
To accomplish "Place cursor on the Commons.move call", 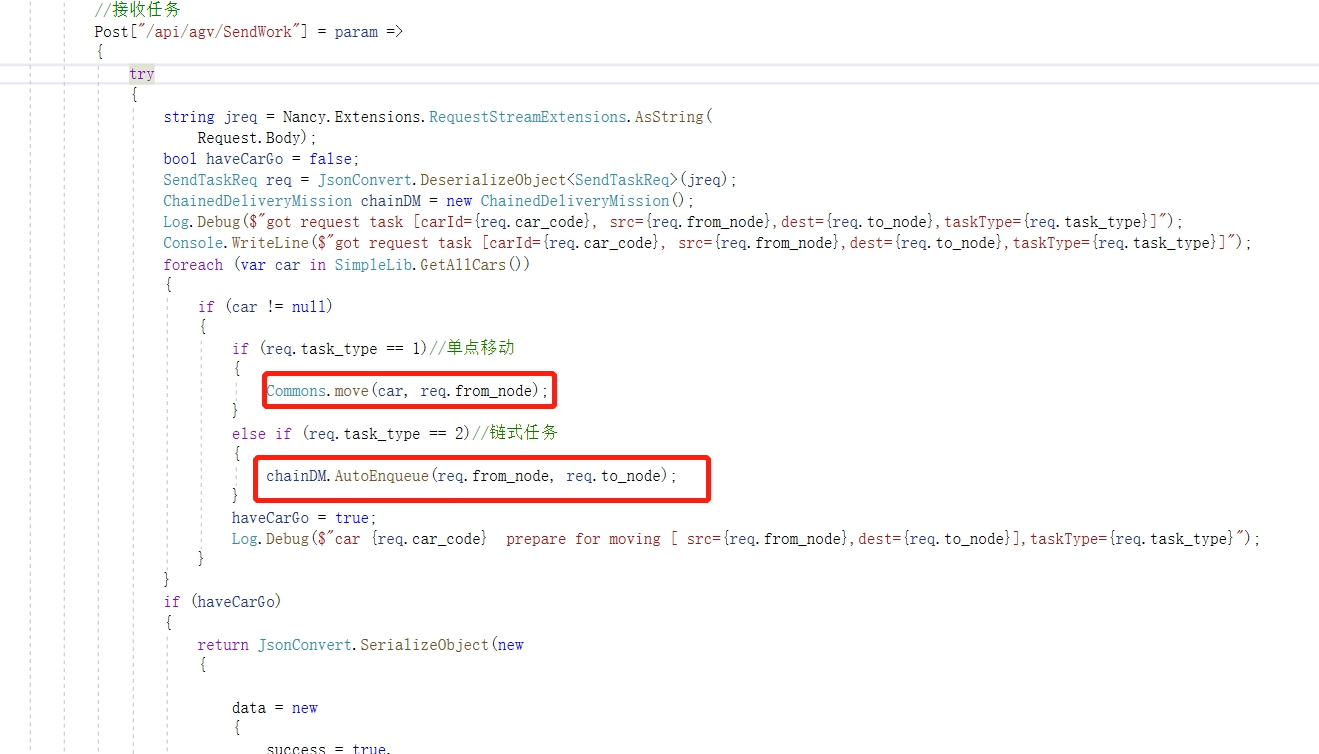I will coord(407,391).
